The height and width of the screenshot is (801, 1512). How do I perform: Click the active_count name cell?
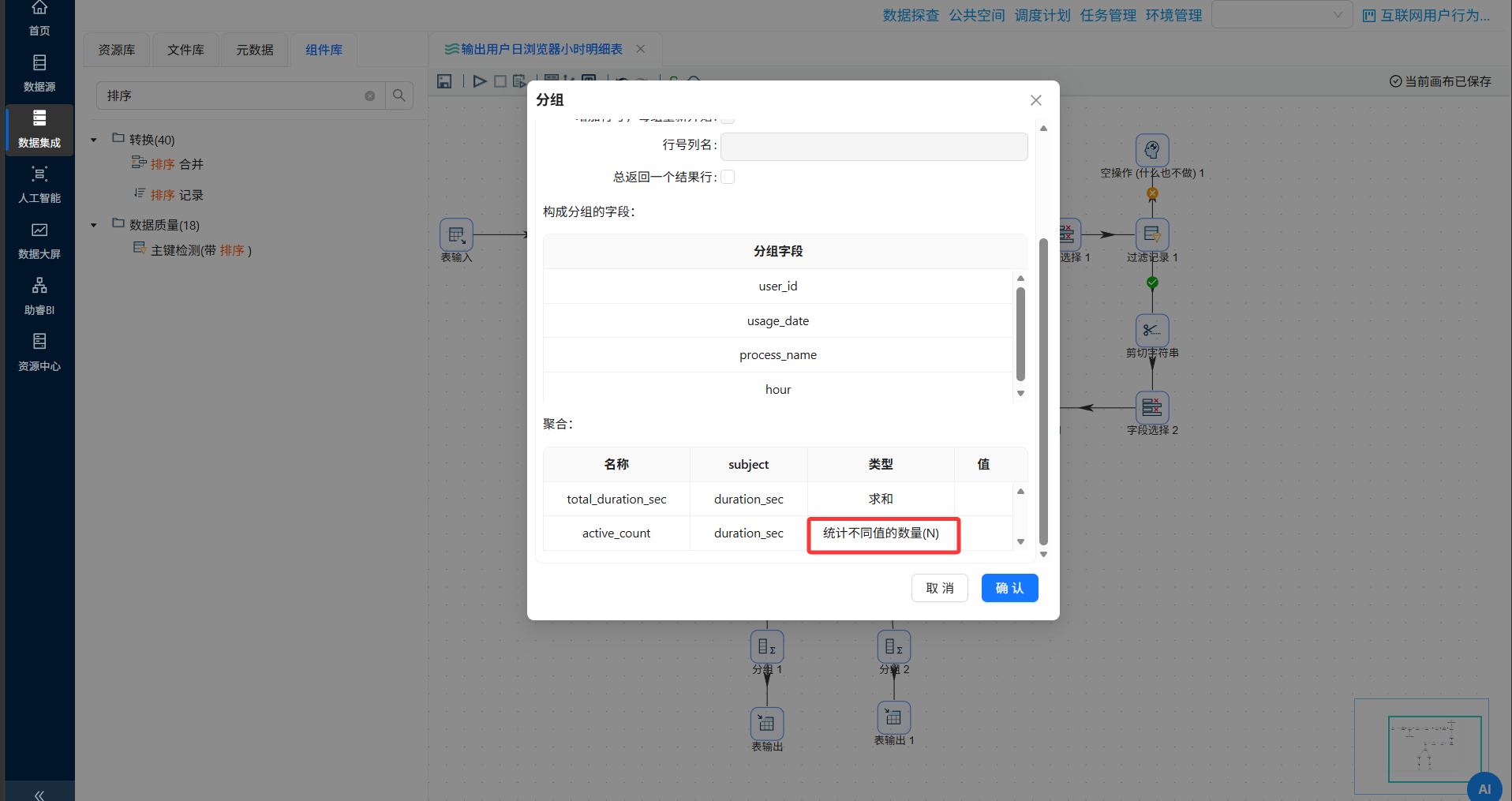(x=616, y=533)
